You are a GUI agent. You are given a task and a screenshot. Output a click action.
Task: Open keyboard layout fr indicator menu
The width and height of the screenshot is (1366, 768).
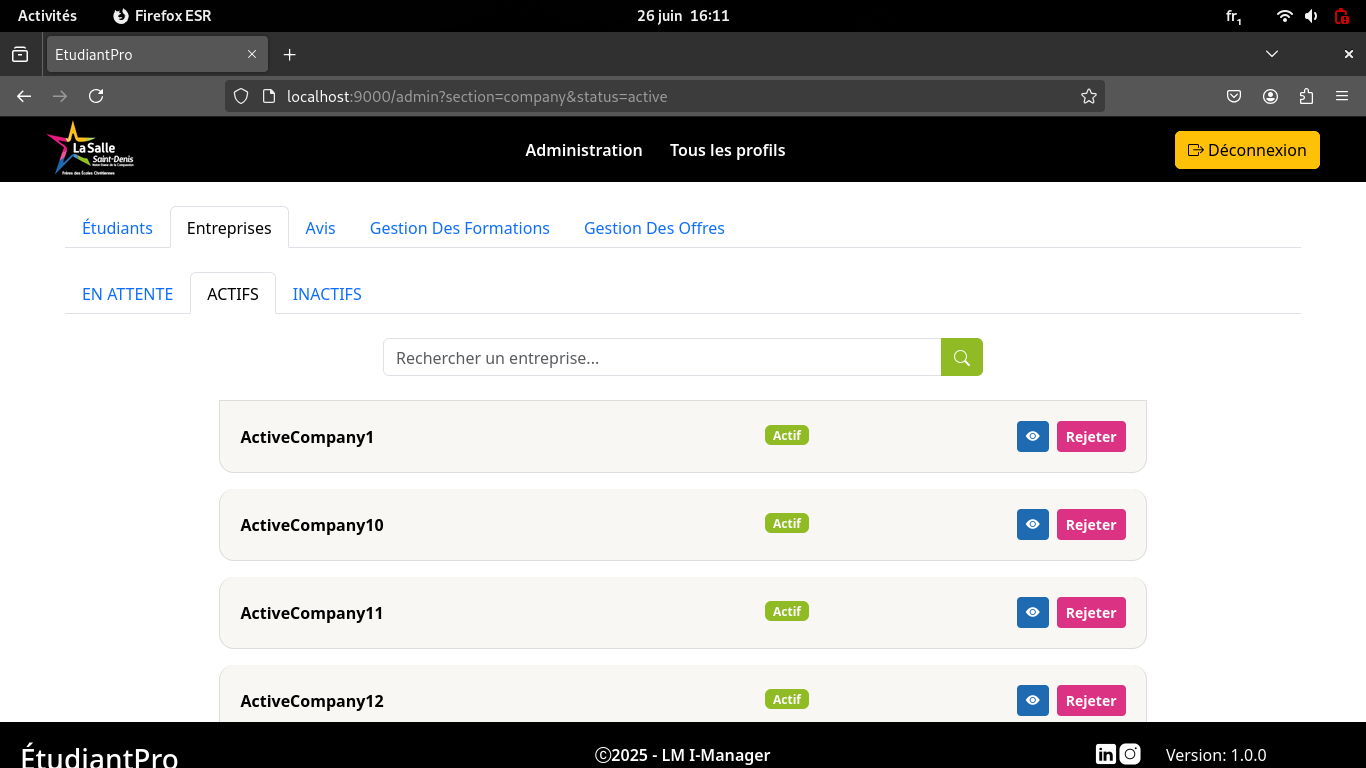pos(1233,16)
